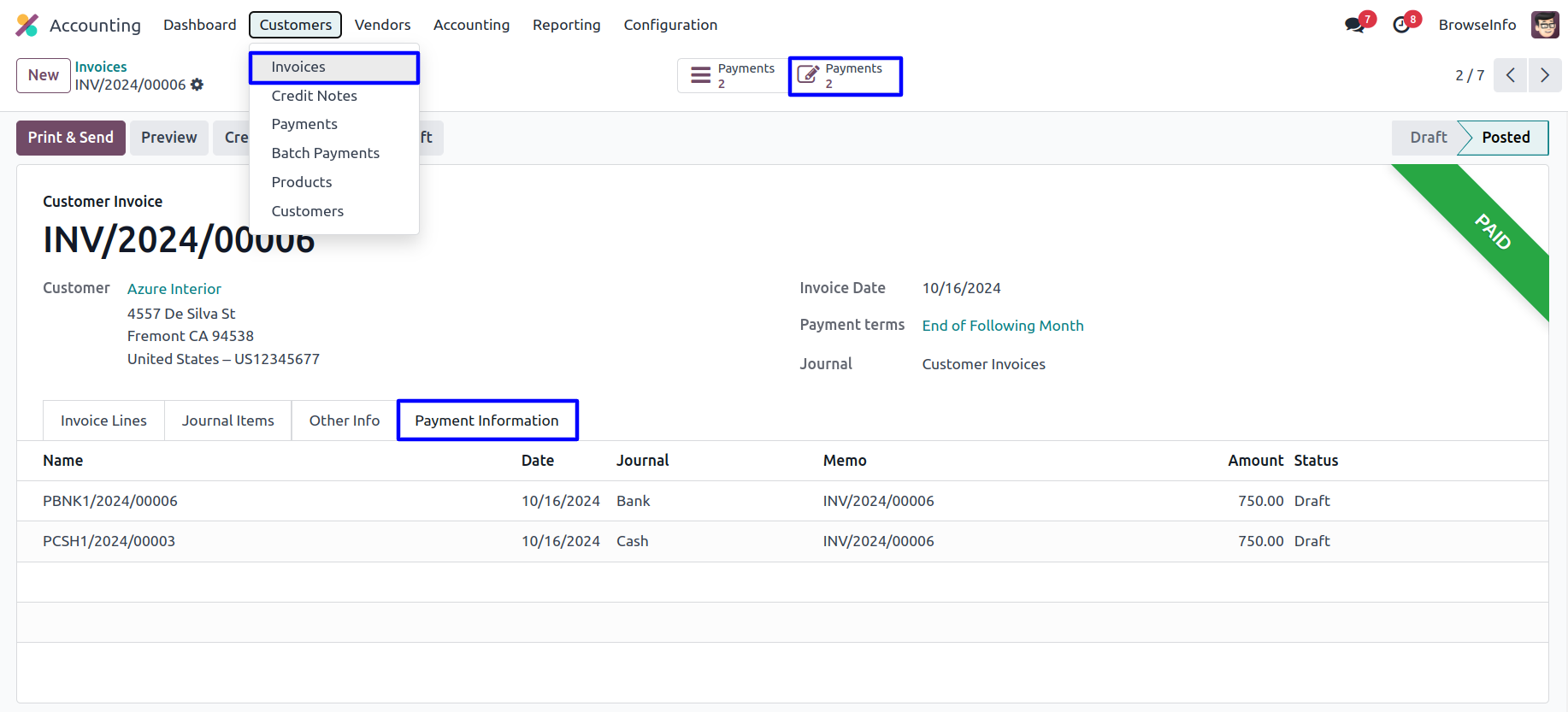Switch to the Invoice Lines tab
Screen dimensions: 1568x712
103,421
